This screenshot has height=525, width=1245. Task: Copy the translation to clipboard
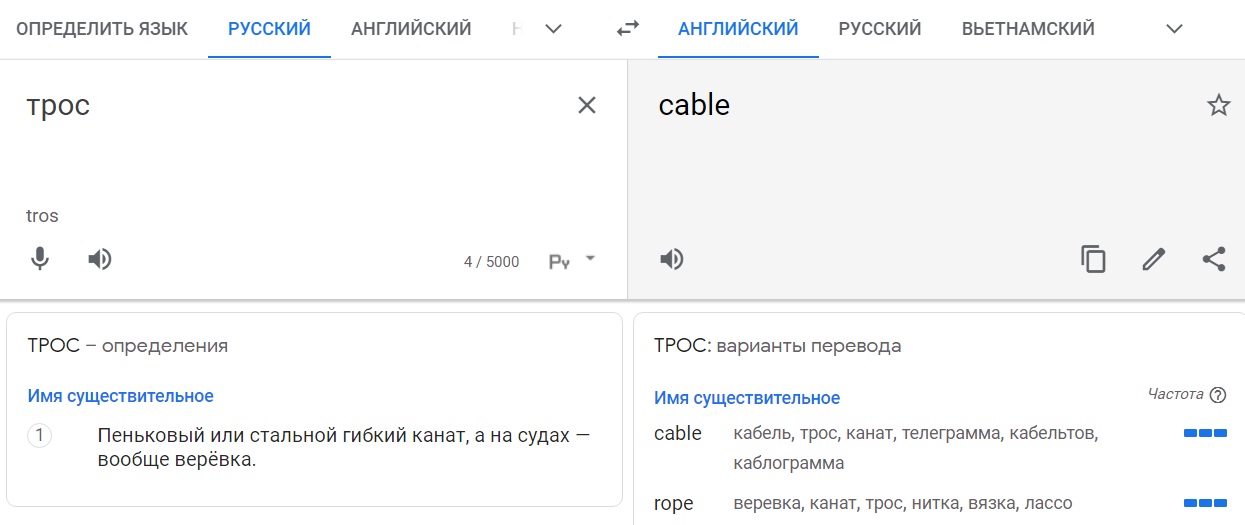pos(1093,260)
